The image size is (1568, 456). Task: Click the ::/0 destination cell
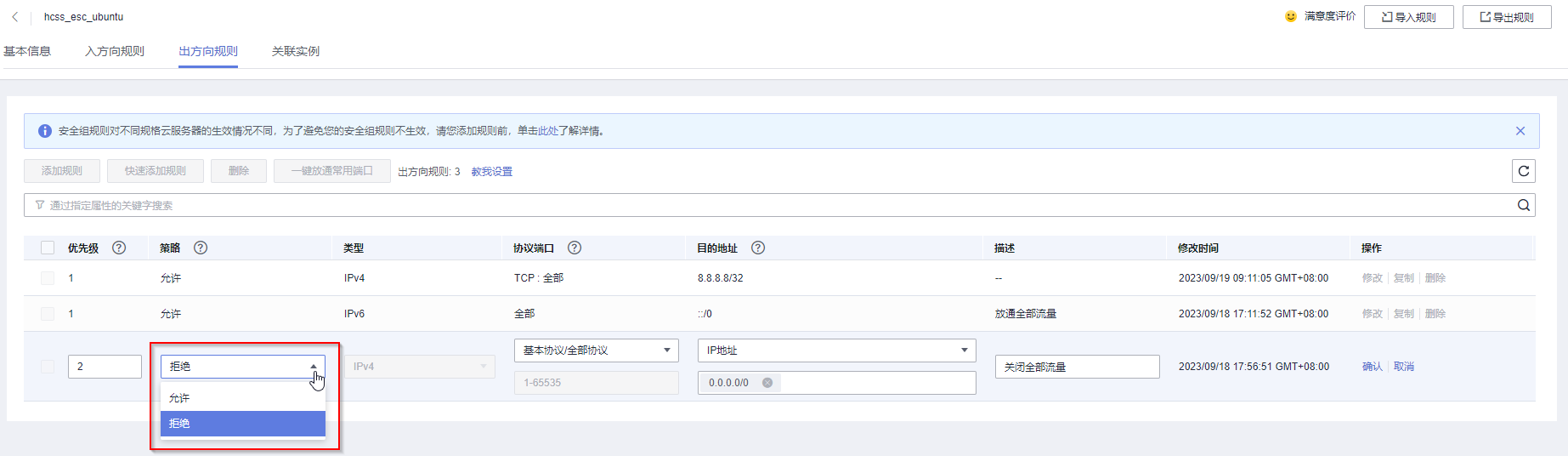pyautogui.click(x=705, y=314)
